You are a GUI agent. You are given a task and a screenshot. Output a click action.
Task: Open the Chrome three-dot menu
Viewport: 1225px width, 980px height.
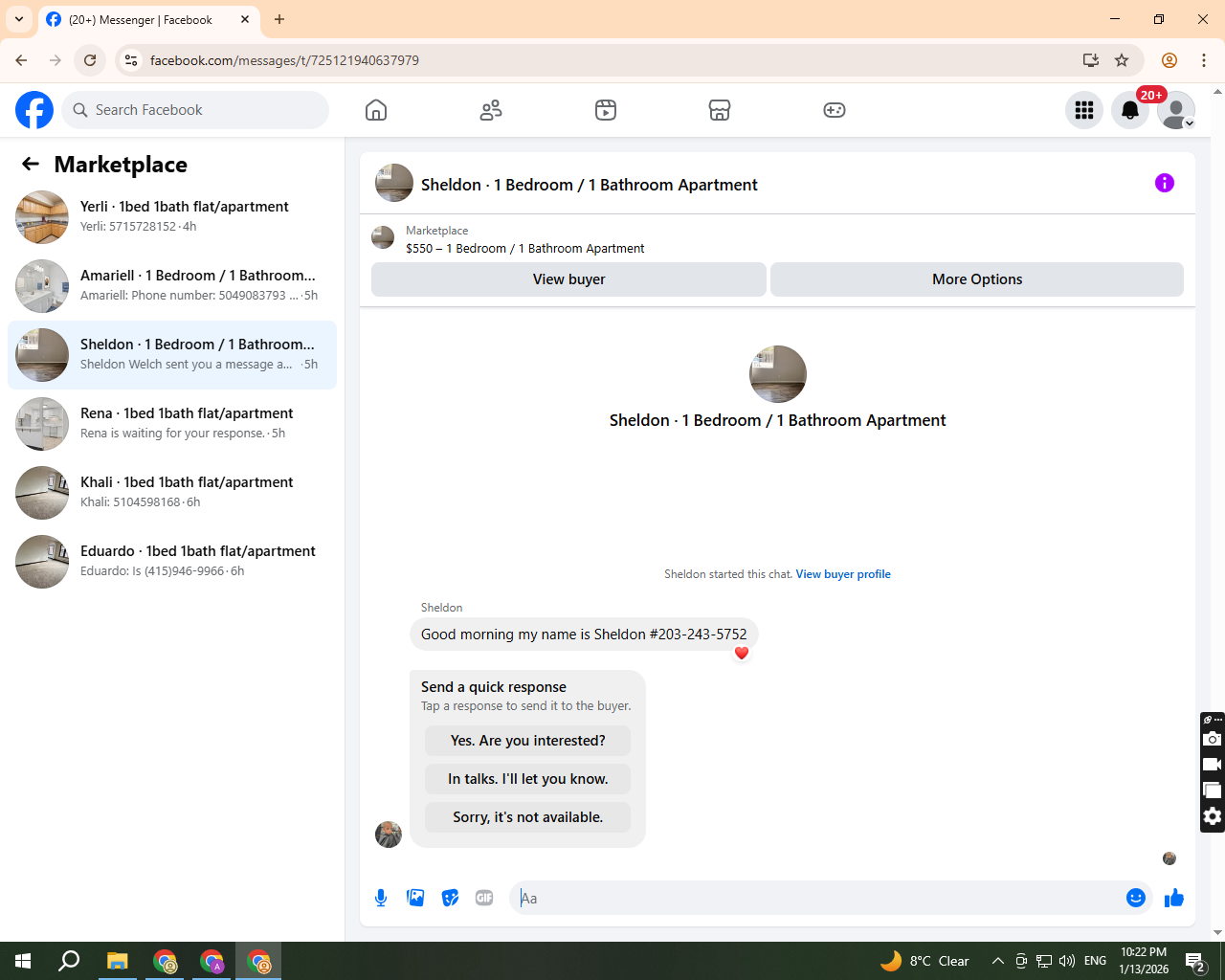[x=1204, y=60]
